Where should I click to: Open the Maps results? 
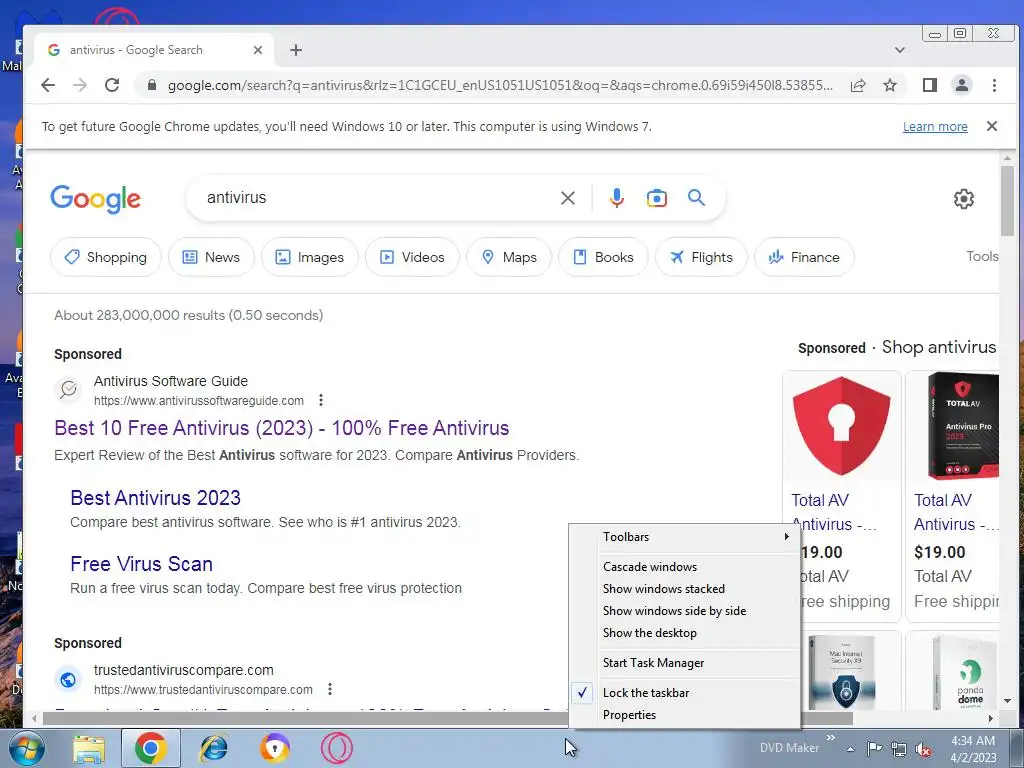coord(509,257)
